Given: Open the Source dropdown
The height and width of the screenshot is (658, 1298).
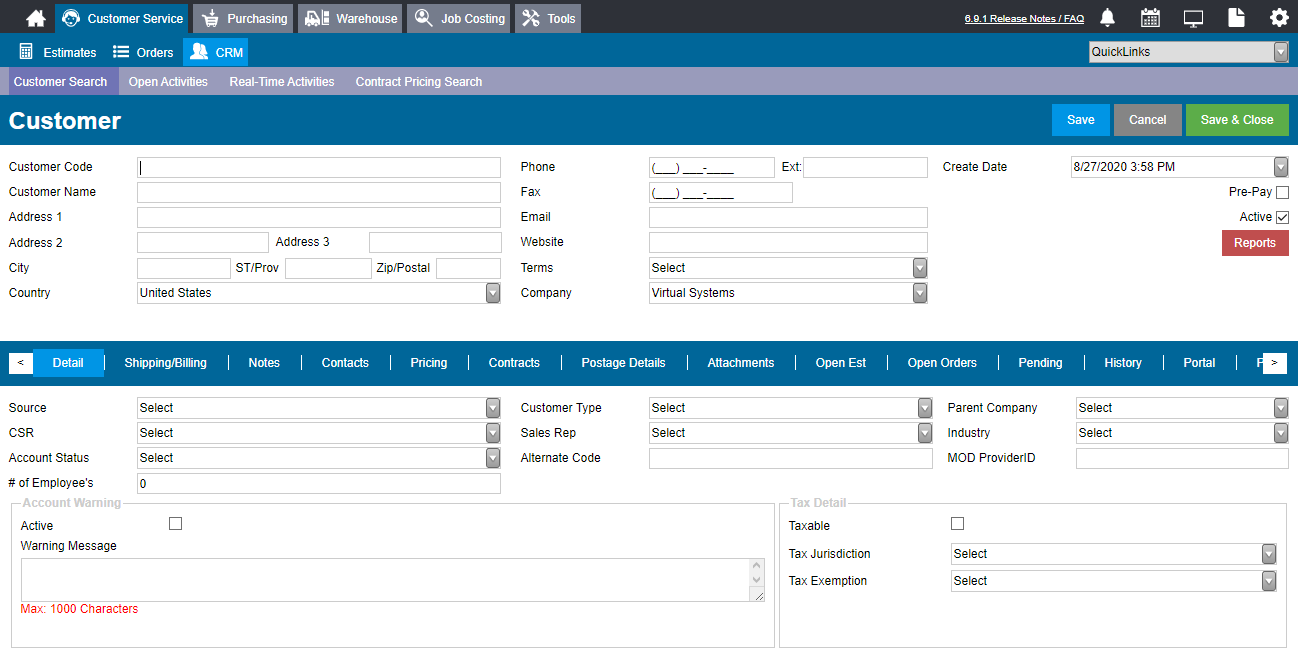Looking at the screenshot, I should 319,408.
